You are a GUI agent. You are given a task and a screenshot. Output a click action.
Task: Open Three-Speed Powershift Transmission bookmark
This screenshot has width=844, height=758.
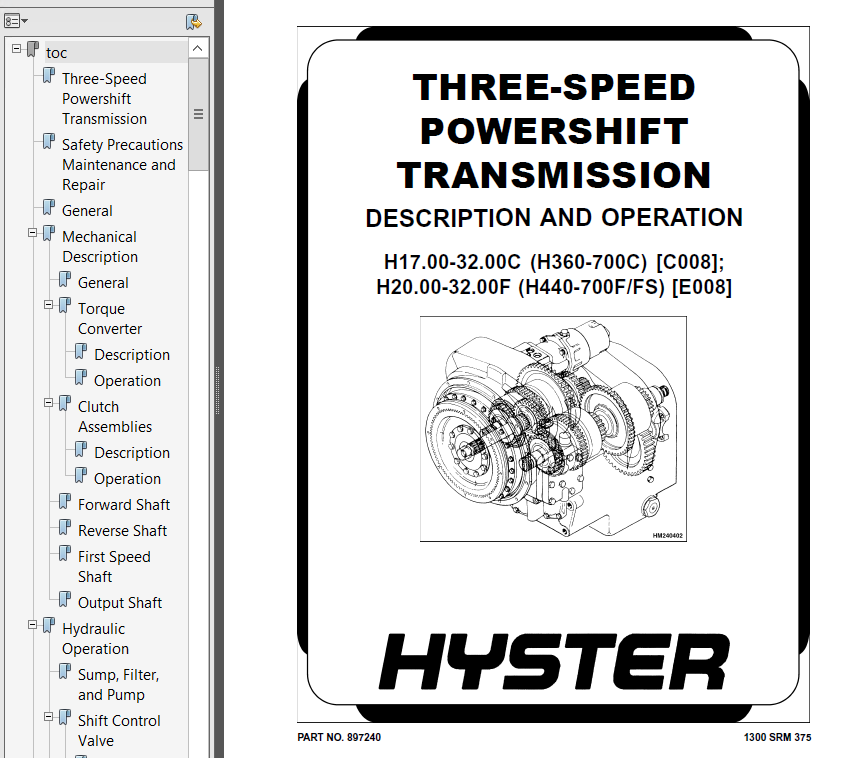(104, 99)
